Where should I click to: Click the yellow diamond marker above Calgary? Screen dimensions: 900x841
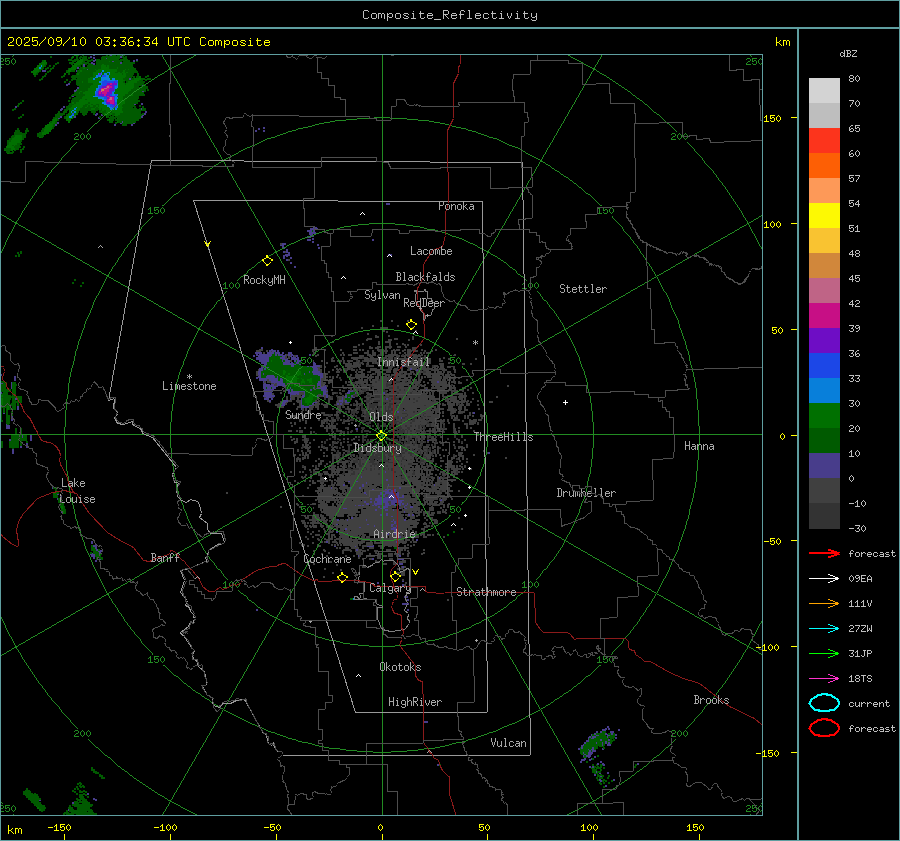pos(395,576)
